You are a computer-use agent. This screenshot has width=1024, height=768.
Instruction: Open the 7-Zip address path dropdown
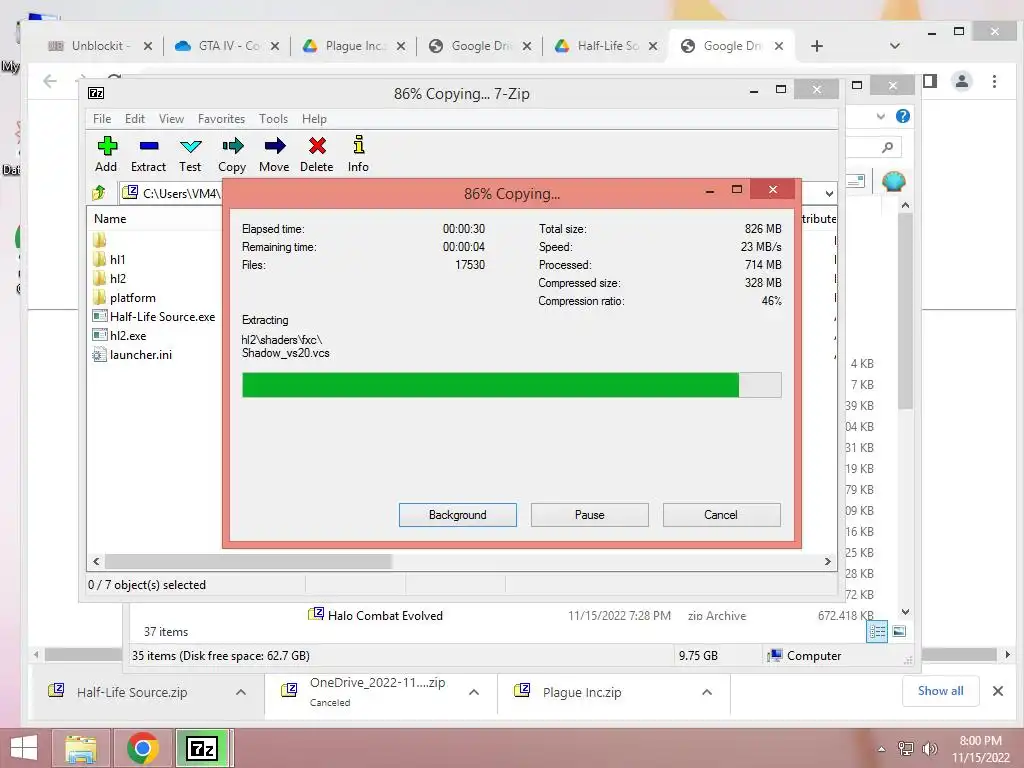click(x=829, y=193)
